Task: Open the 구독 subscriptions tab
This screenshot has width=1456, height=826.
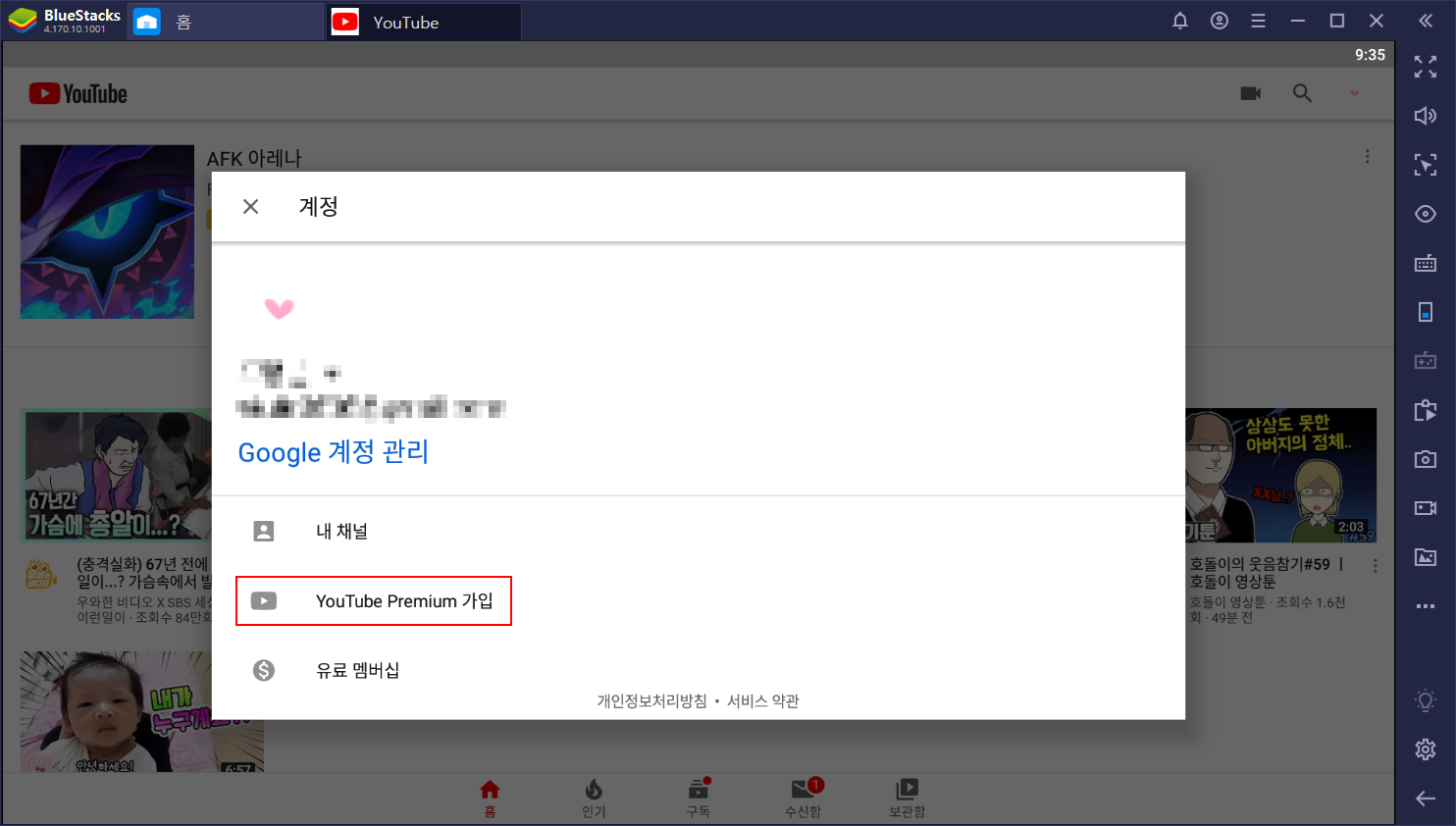Action: 699,799
